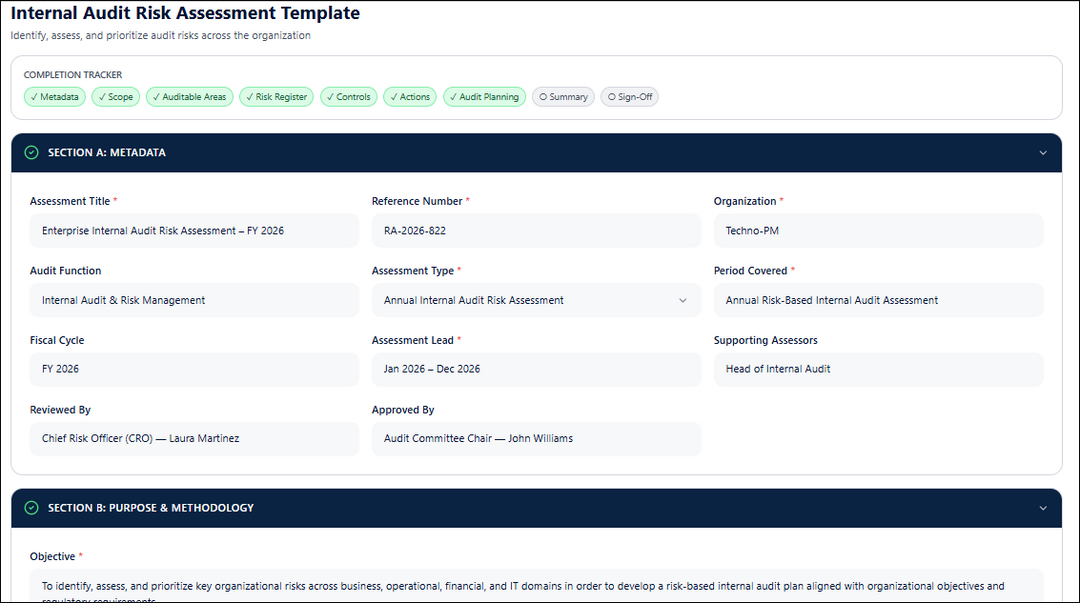
Task: Click the Audit Function input field
Action: coord(194,300)
